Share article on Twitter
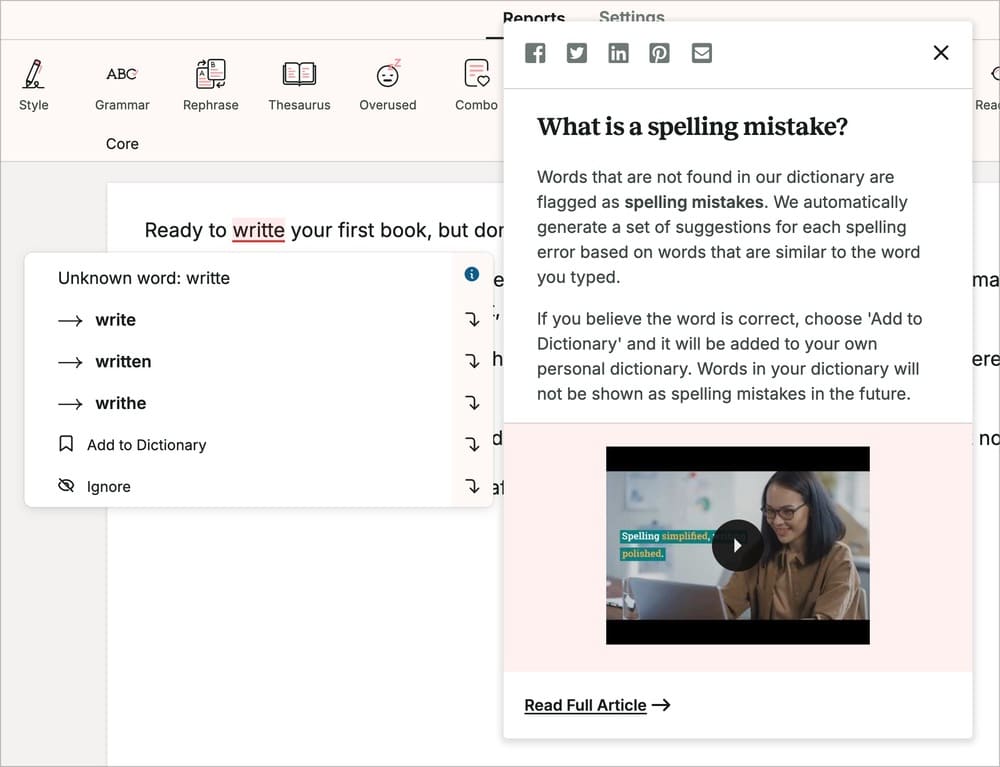 pyautogui.click(x=577, y=53)
